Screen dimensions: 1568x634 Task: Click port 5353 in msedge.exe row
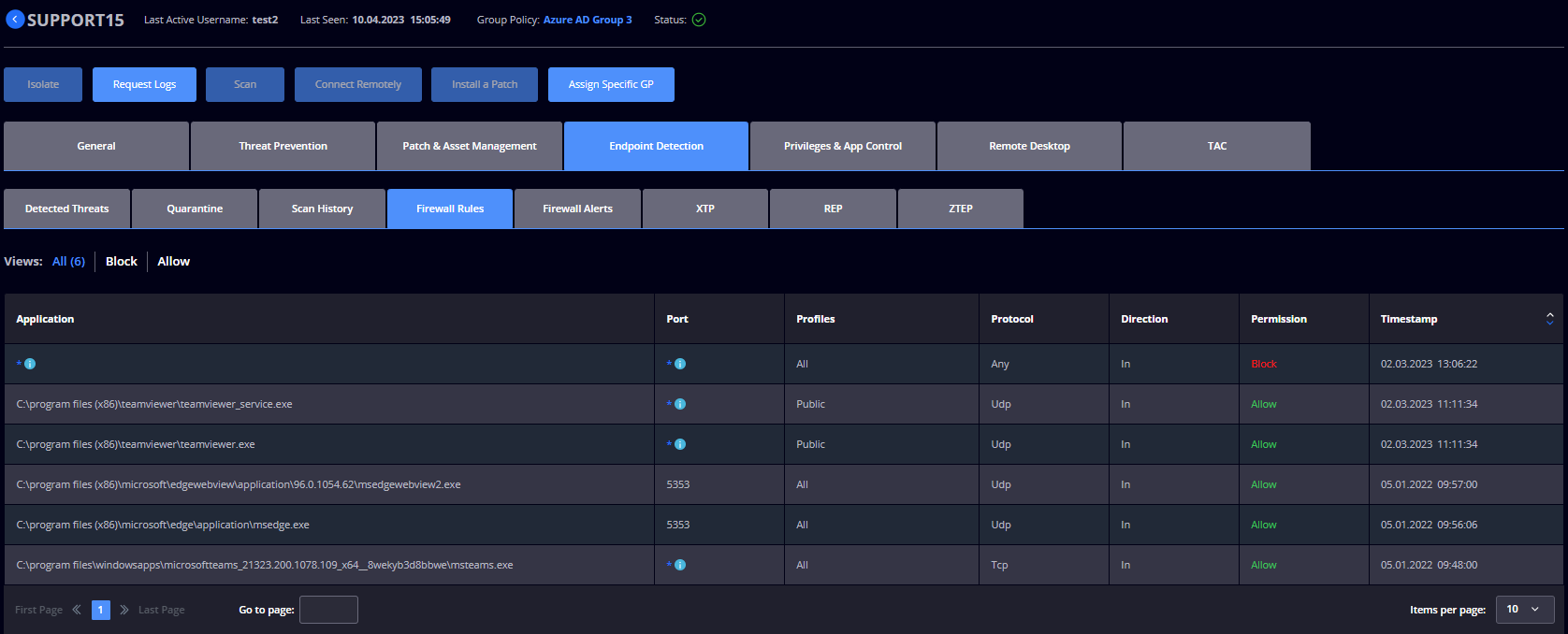coord(678,525)
